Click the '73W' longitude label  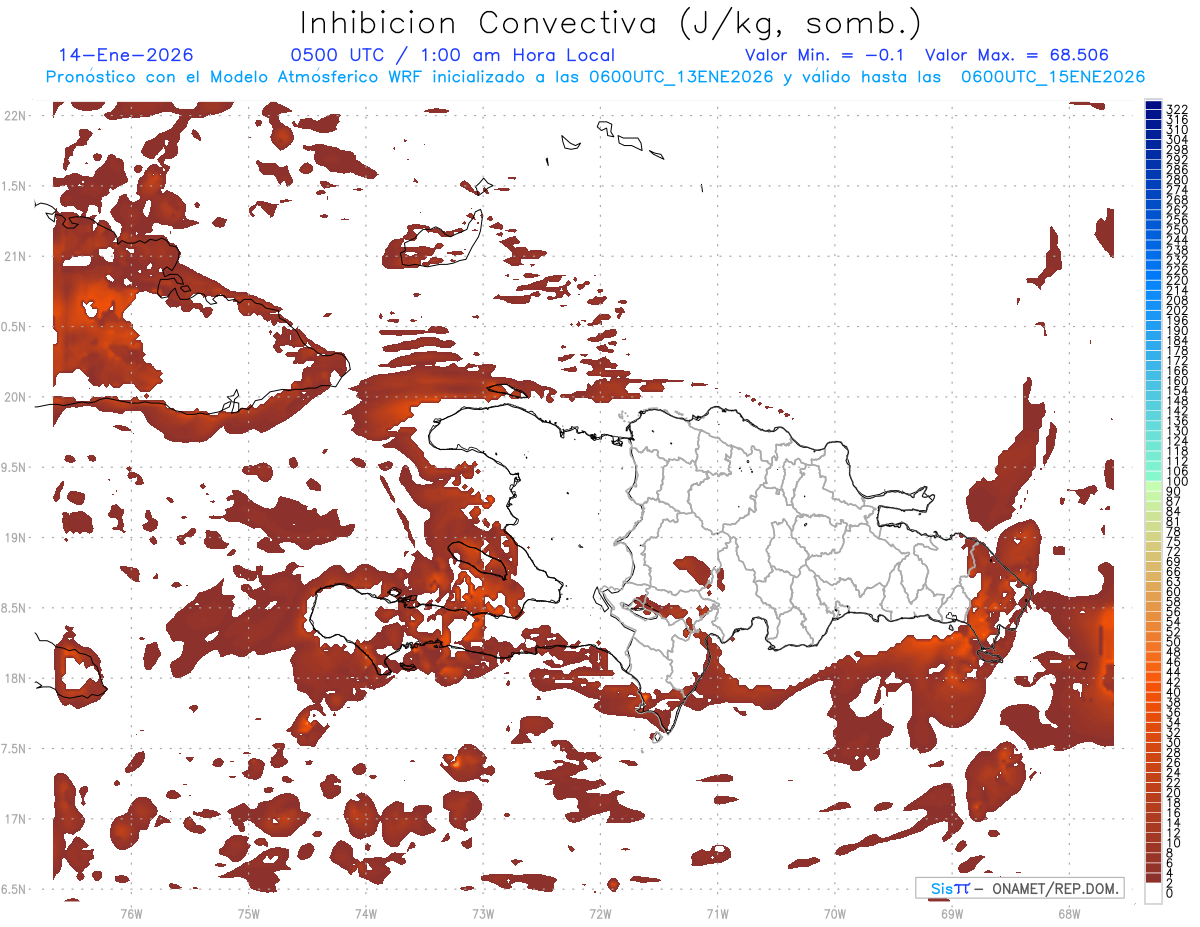(483, 913)
